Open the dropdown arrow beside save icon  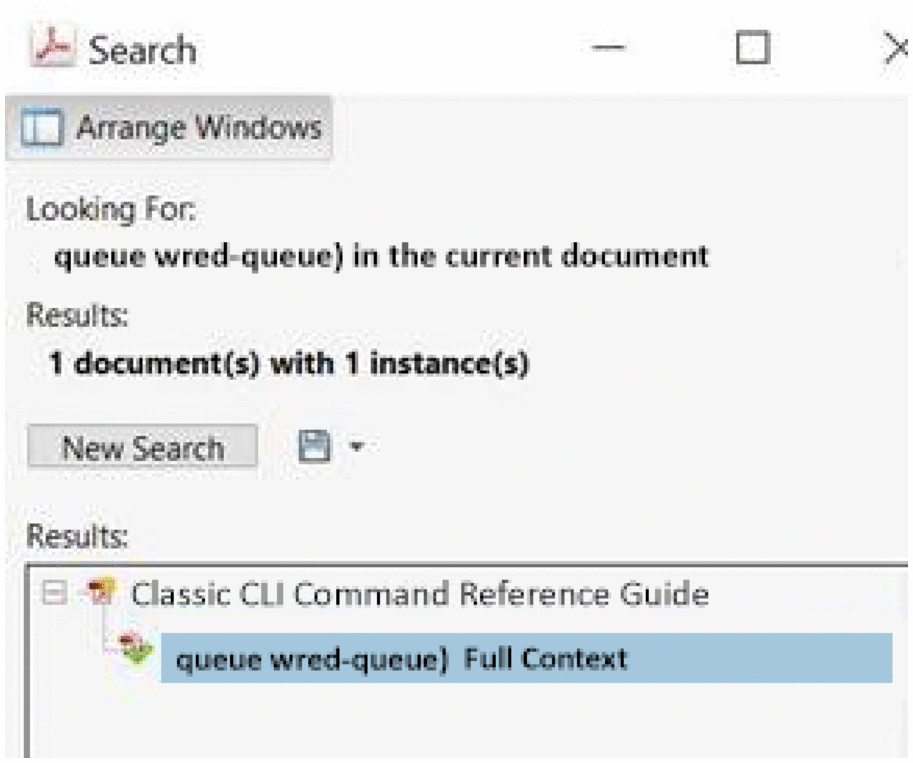point(355,448)
